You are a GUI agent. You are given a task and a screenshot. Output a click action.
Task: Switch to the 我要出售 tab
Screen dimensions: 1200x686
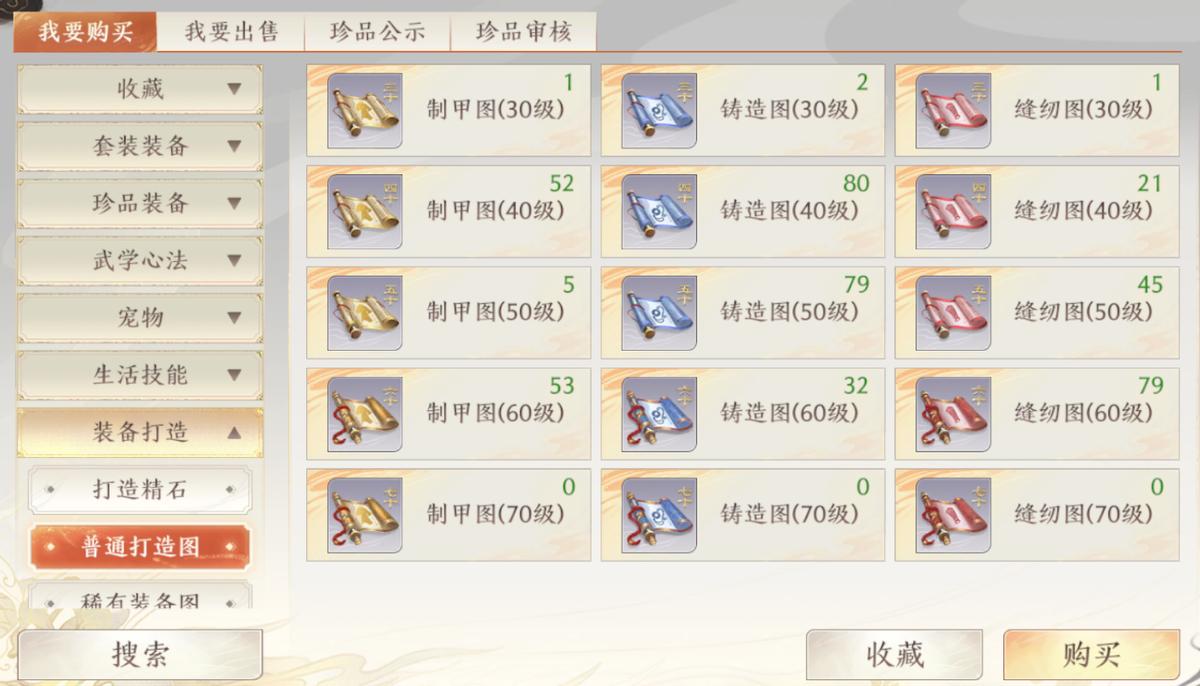pos(231,31)
